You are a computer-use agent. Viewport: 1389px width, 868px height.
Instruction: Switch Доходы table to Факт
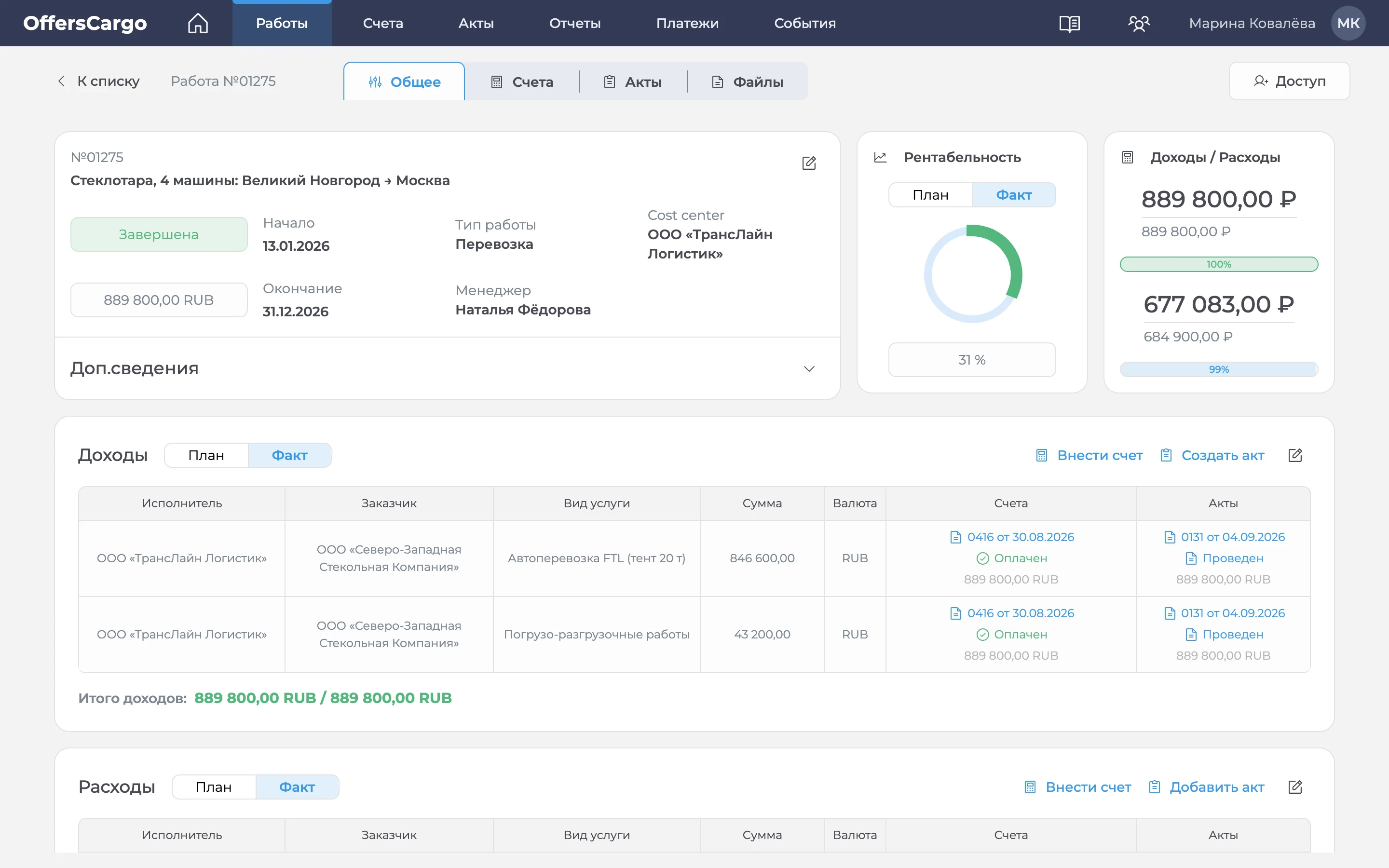coord(289,455)
